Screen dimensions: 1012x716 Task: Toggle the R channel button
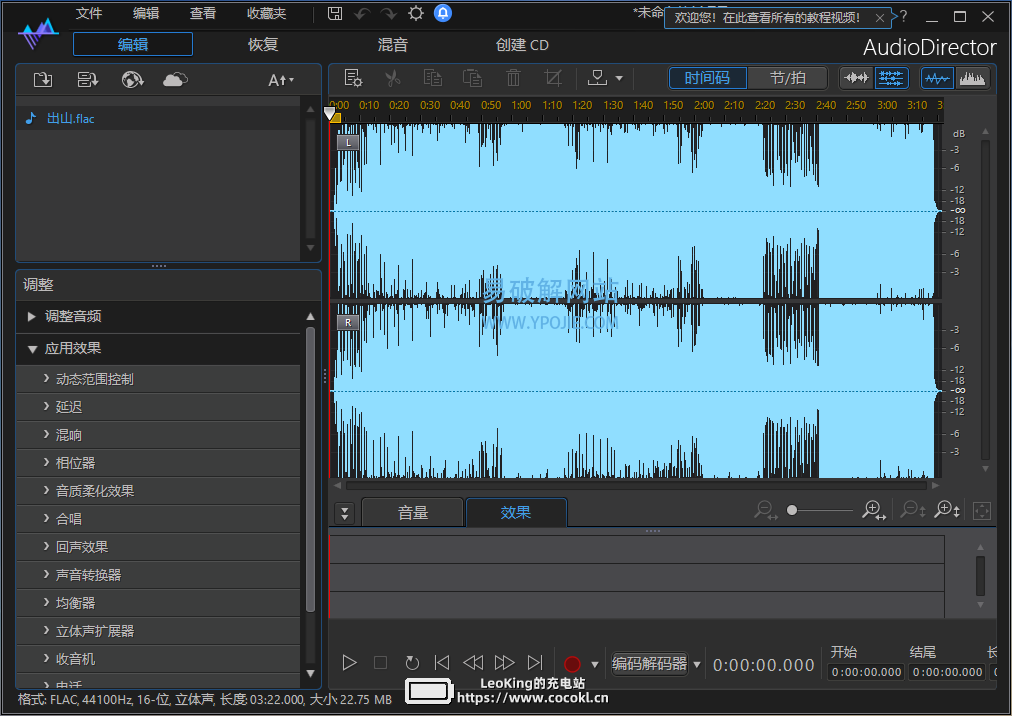click(348, 323)
